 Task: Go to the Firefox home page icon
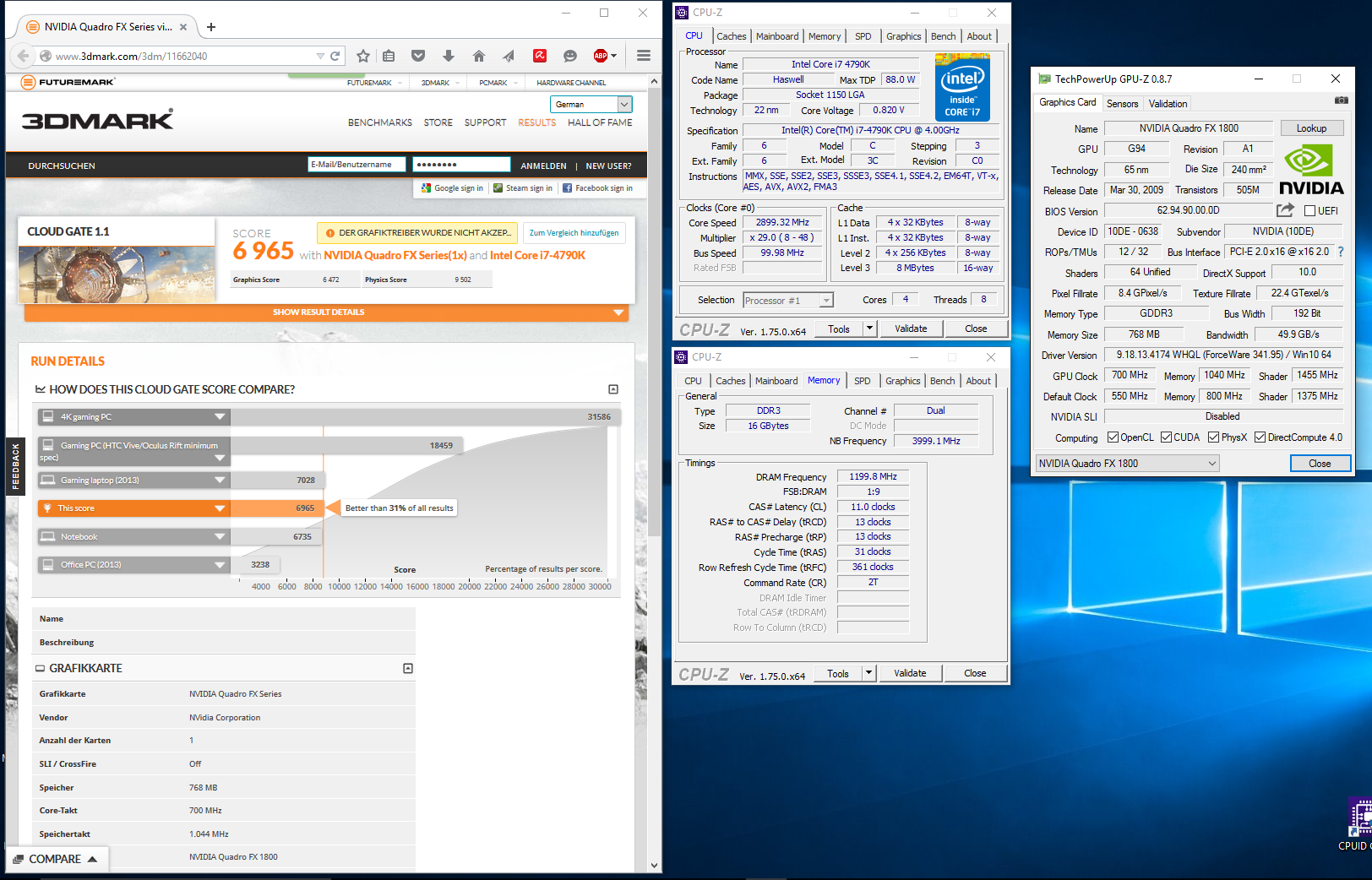(479, 56)
